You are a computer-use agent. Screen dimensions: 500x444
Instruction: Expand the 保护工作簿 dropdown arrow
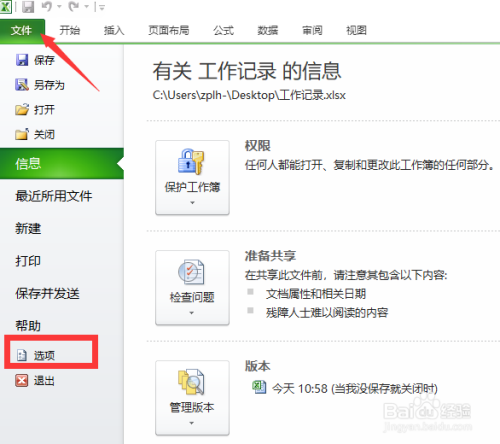[x=192, y=203]
